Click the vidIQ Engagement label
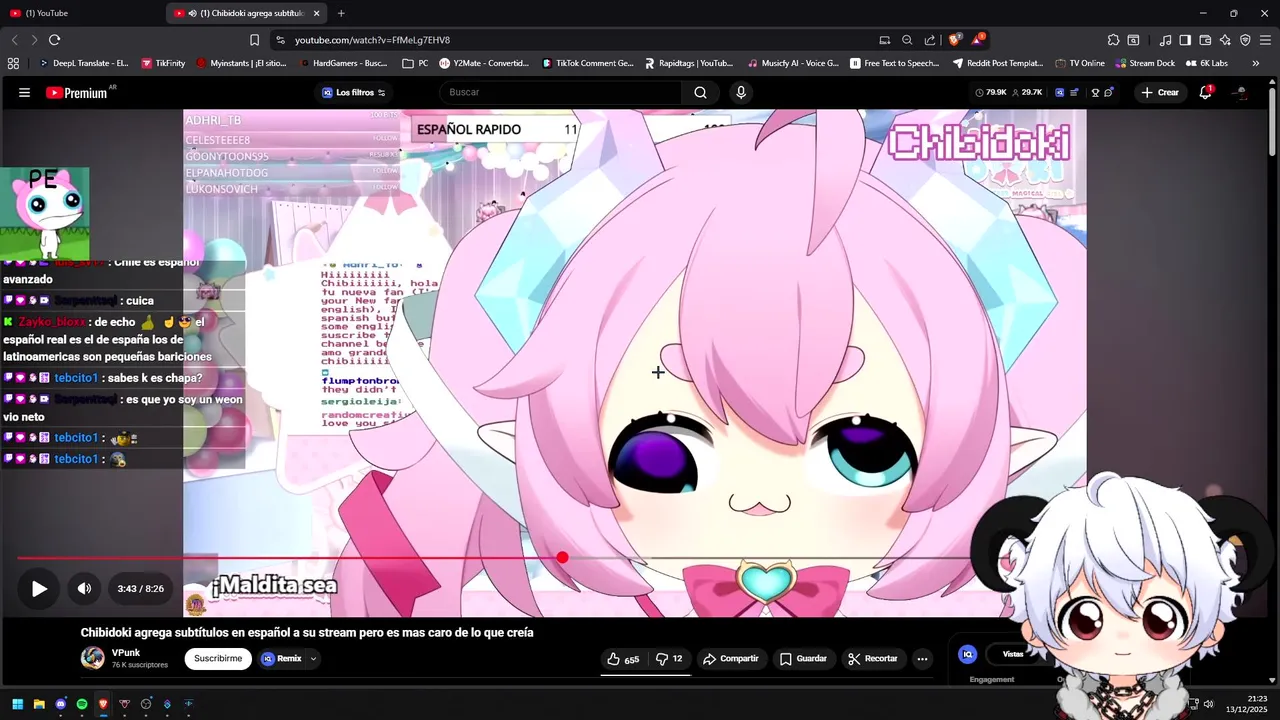 click(x=992, y=680)
